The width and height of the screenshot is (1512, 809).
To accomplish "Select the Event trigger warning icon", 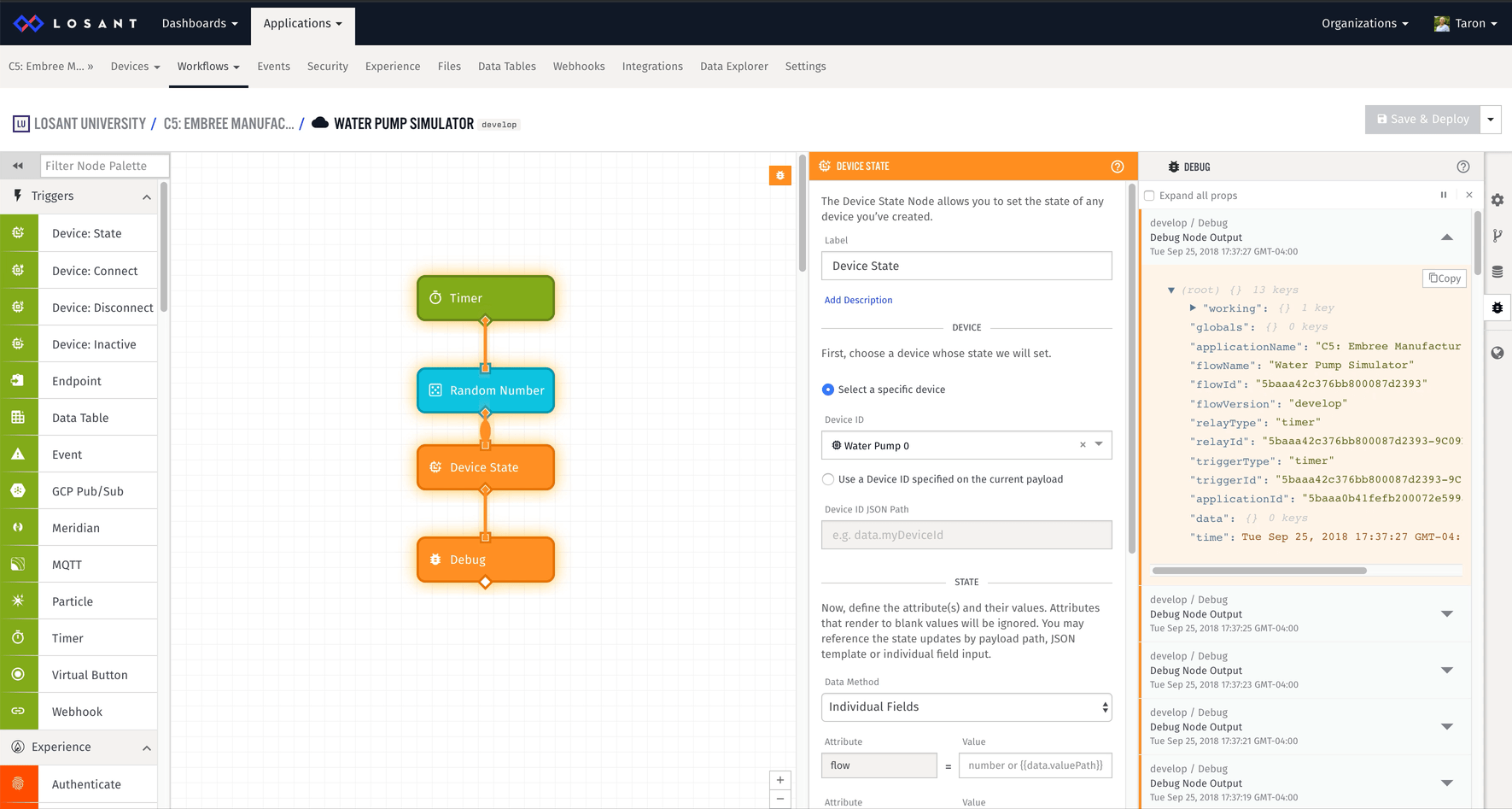I will click(18, 454).
